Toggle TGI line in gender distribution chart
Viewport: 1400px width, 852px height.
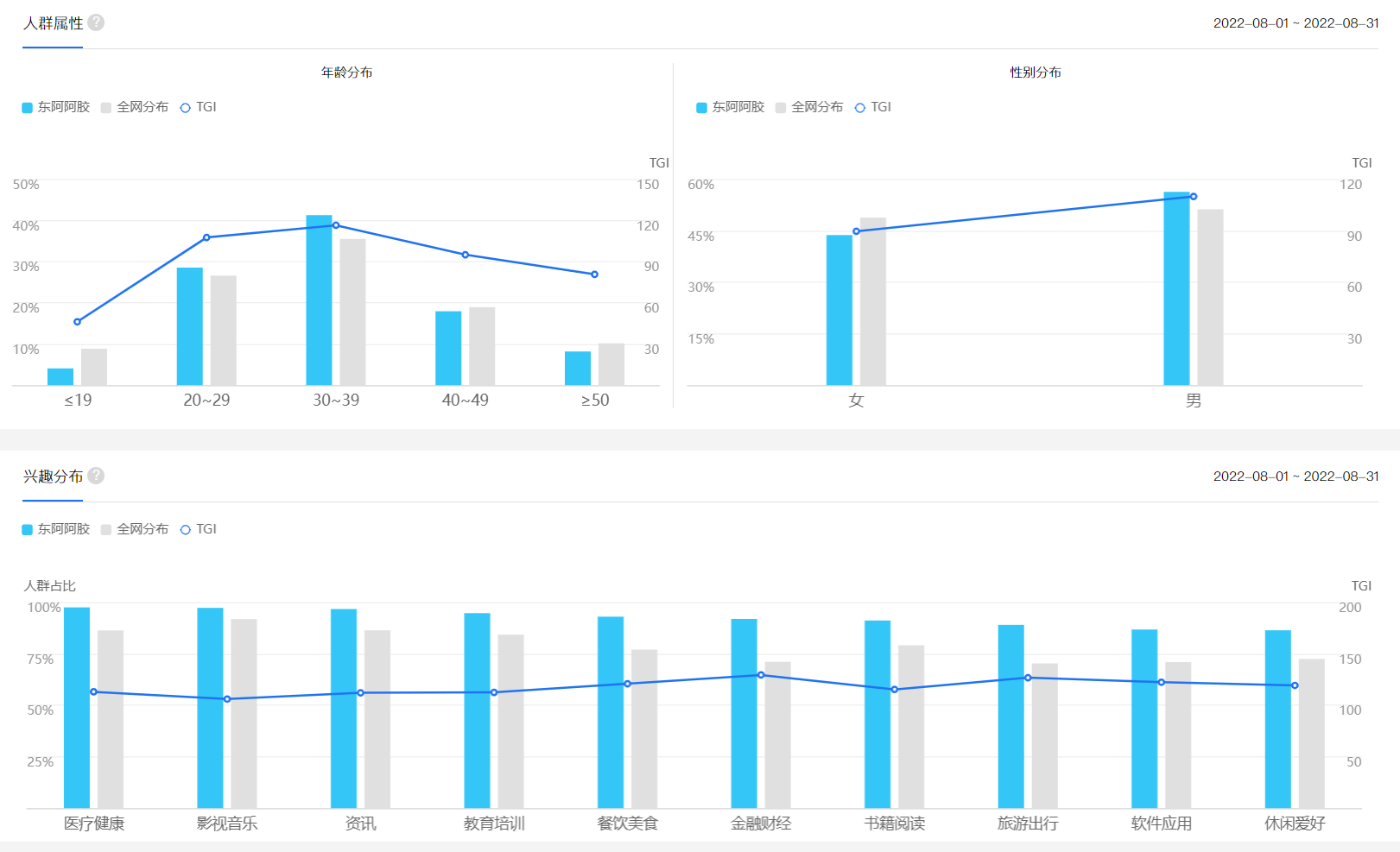tap(872, 107)
